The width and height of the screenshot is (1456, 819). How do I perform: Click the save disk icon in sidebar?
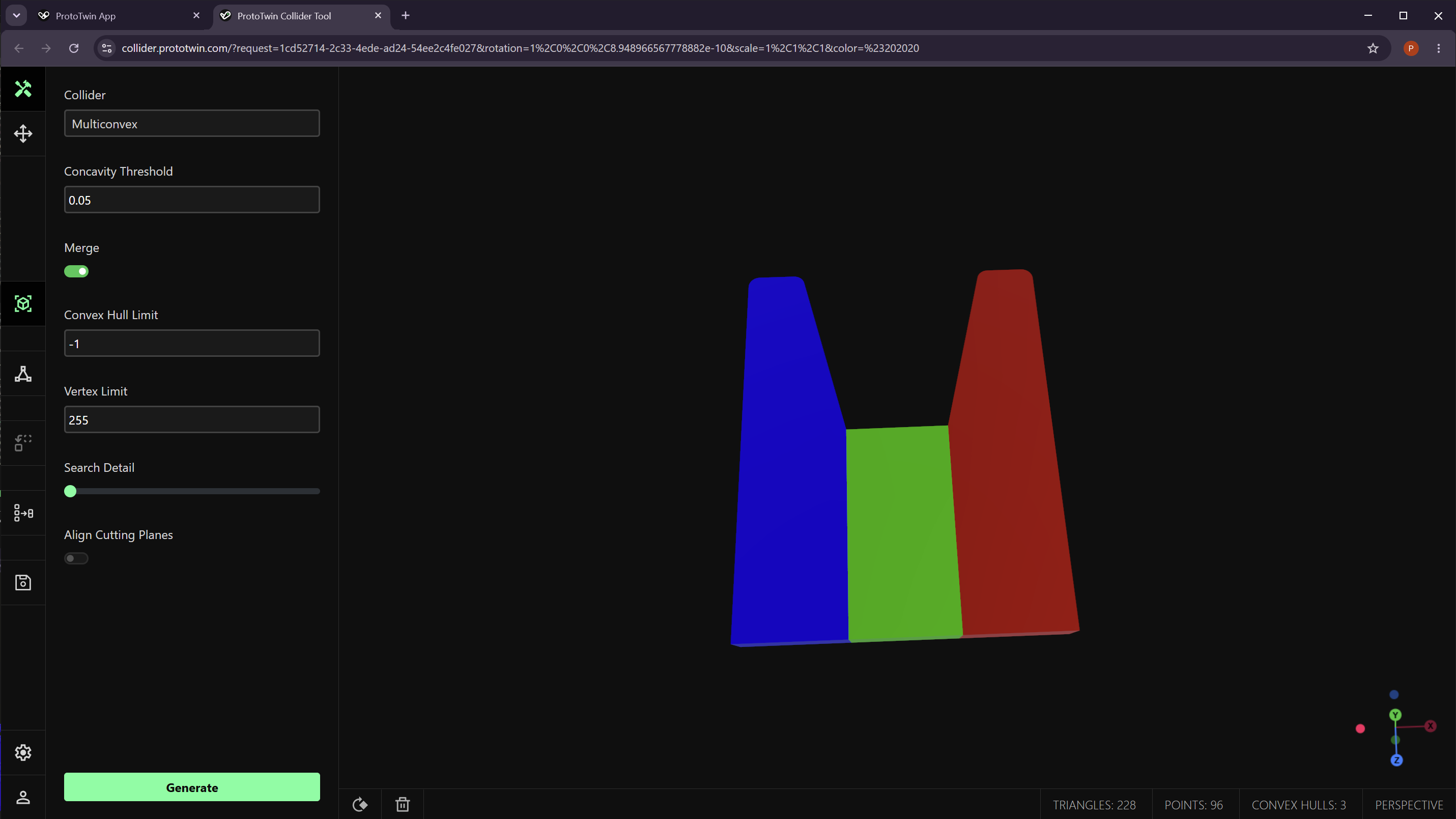(x=23, y=582)
